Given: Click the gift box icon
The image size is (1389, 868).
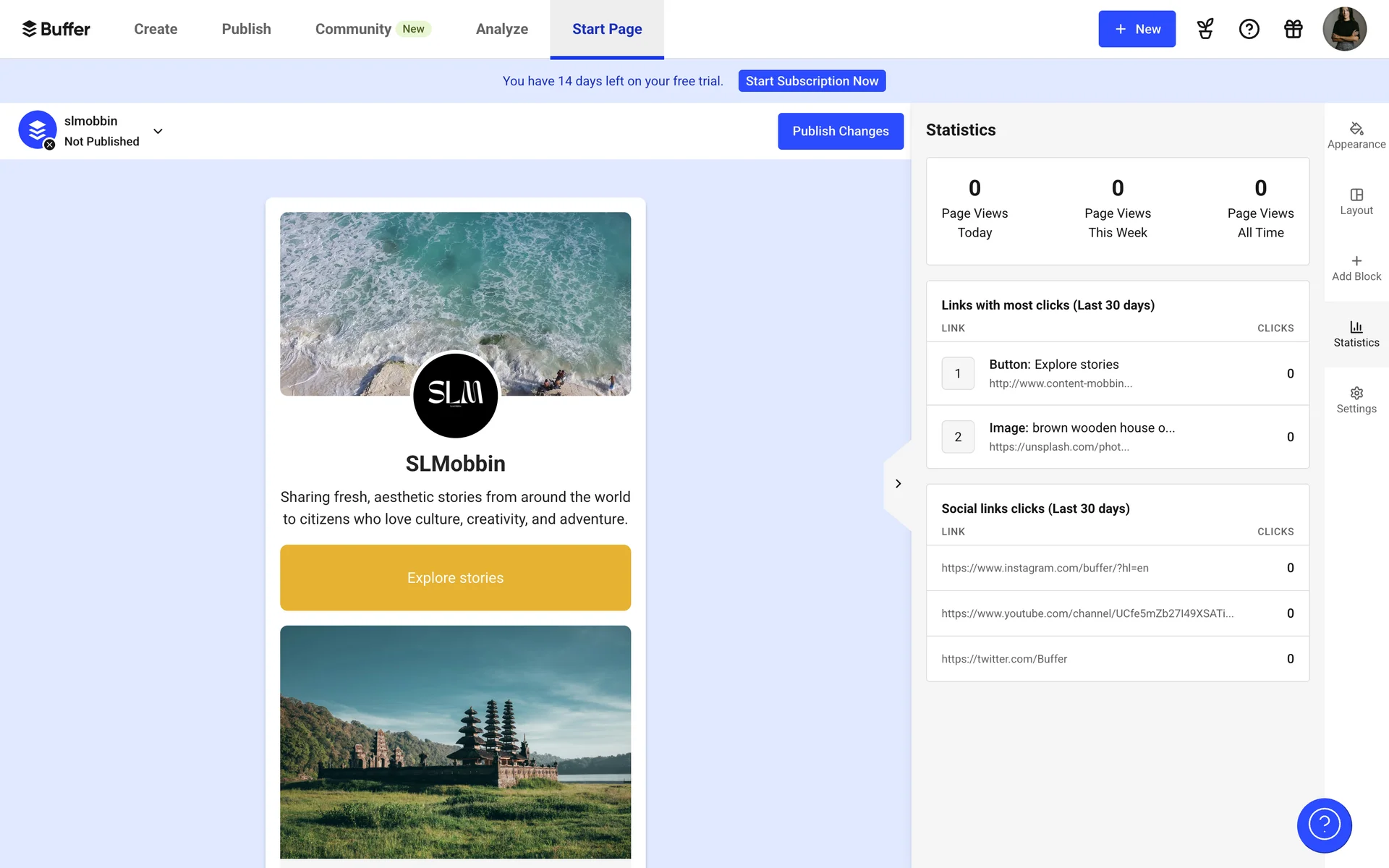Looking at the screenshot, I should coord(1293,29).
